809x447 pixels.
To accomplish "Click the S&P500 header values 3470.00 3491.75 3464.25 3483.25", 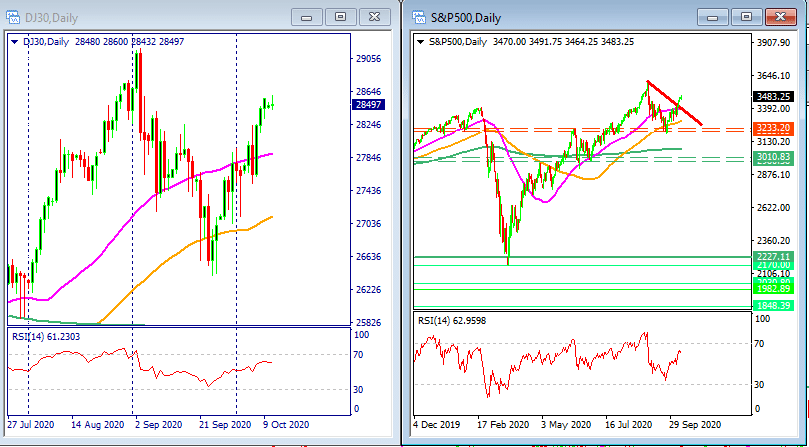I will [x=563, y=42].
